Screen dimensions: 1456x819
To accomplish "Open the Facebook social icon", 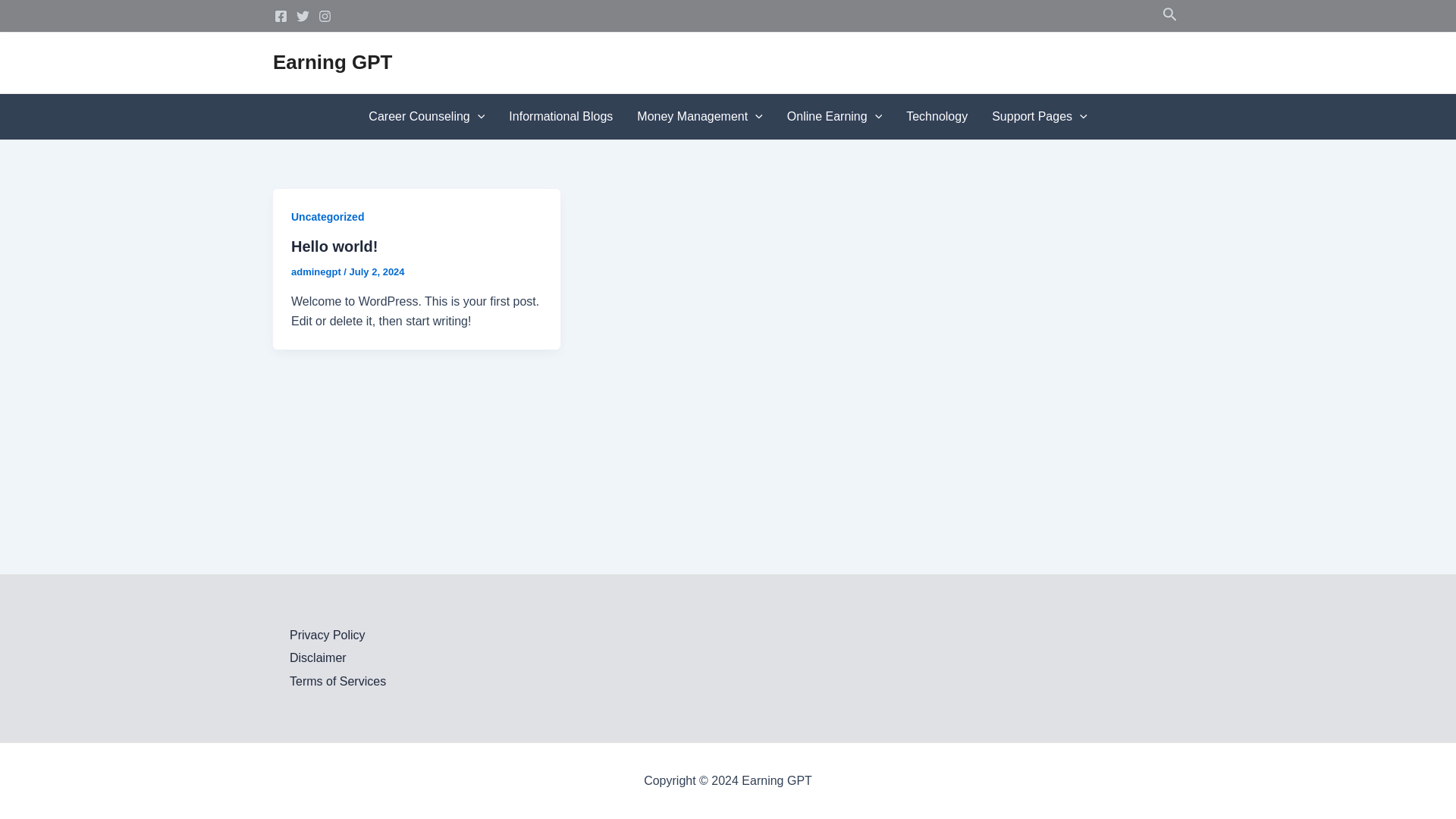I will point(281,16).
